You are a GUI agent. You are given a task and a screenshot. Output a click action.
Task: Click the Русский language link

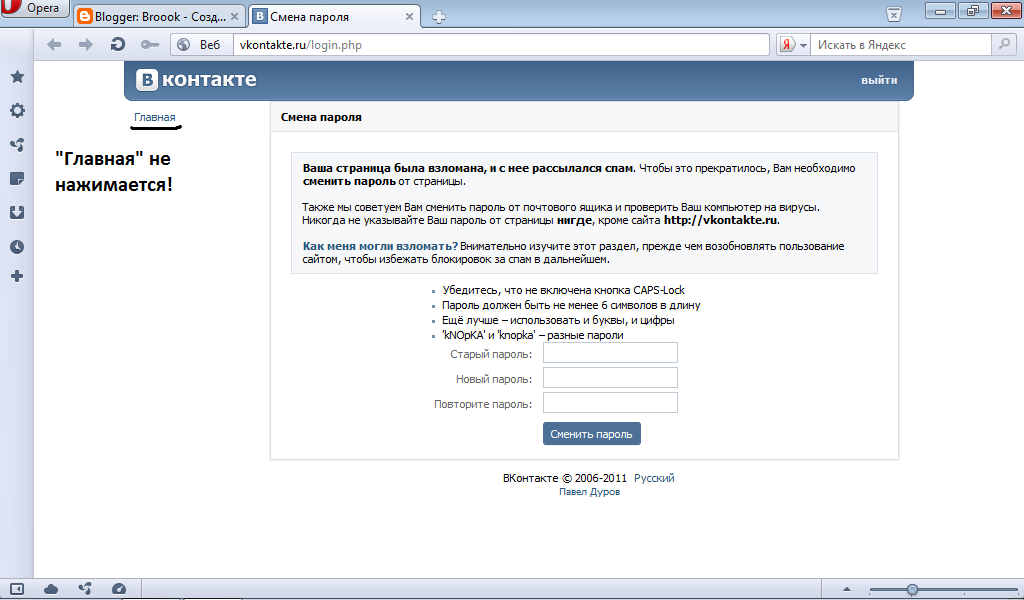click(x=654, y=478)
